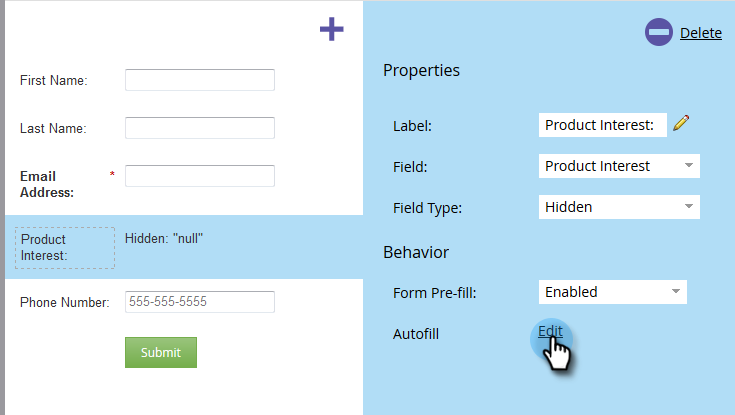This screenshot has height=415, width=735.
Task: Expand the Field dropdown arrow
Action: tap(688, 166)
